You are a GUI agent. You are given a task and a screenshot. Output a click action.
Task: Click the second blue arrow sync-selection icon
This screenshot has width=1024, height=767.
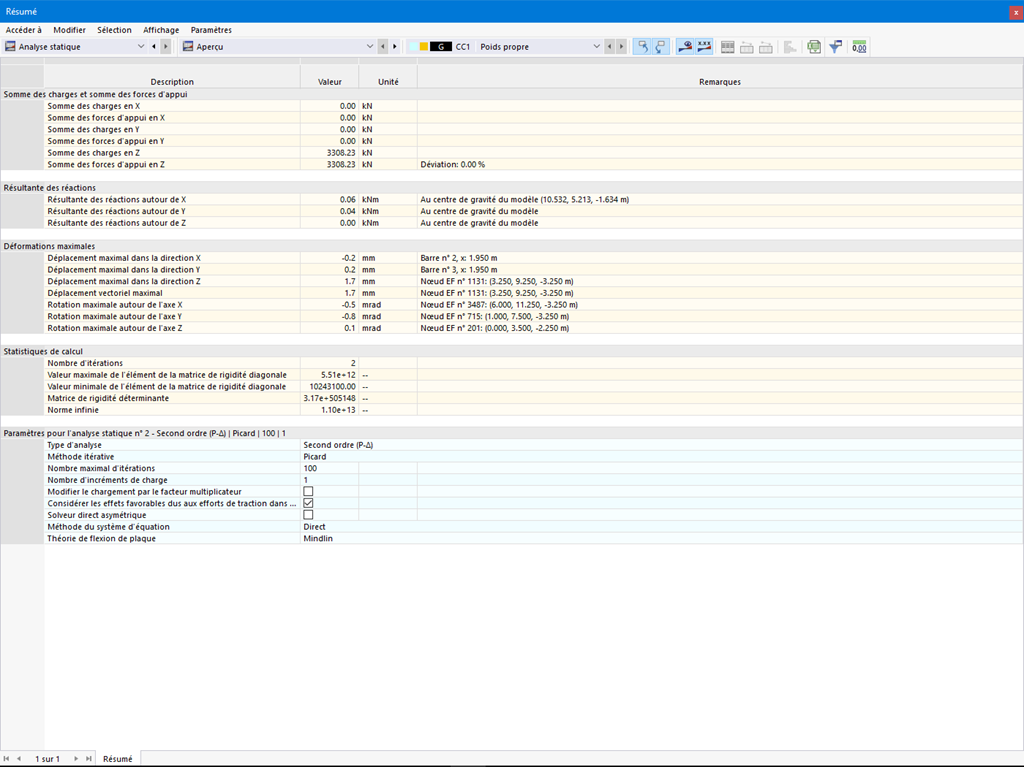pyautogui.click(x=660, y=46)
